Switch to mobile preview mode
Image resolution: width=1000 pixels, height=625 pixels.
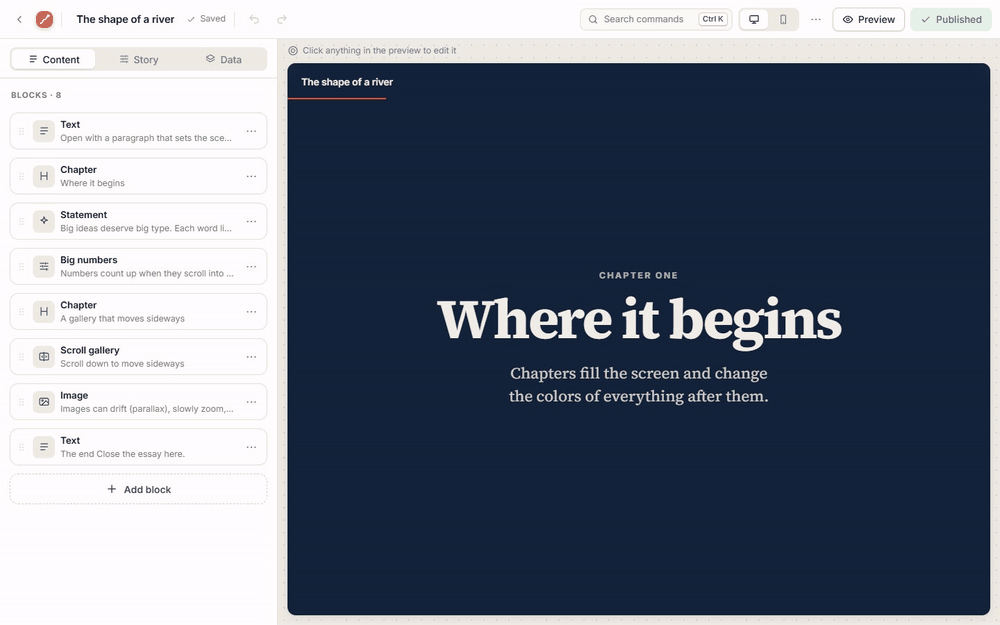(x=783, y=19)
